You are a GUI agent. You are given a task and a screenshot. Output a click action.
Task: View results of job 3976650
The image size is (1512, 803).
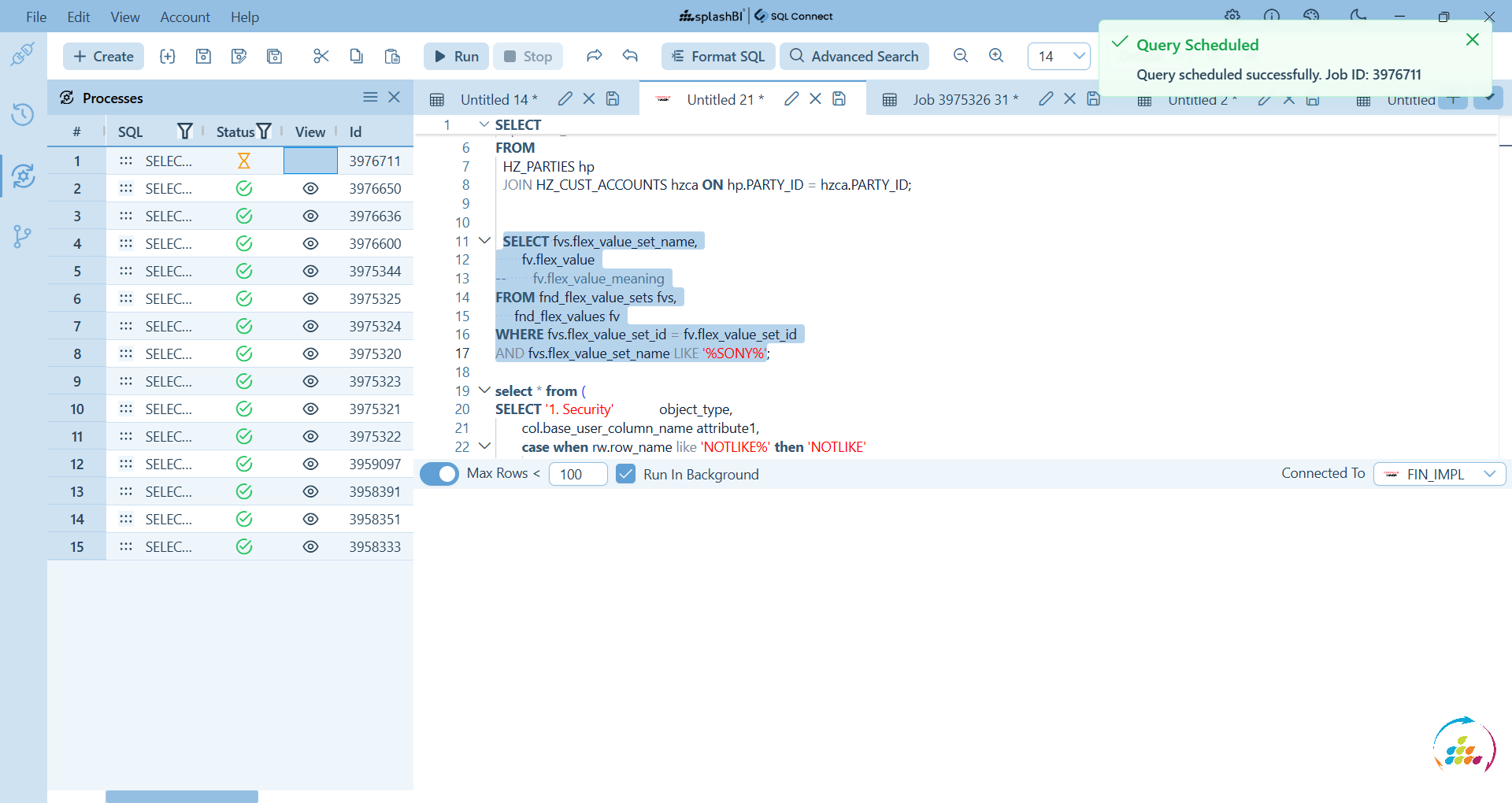(x=310, y=189)
